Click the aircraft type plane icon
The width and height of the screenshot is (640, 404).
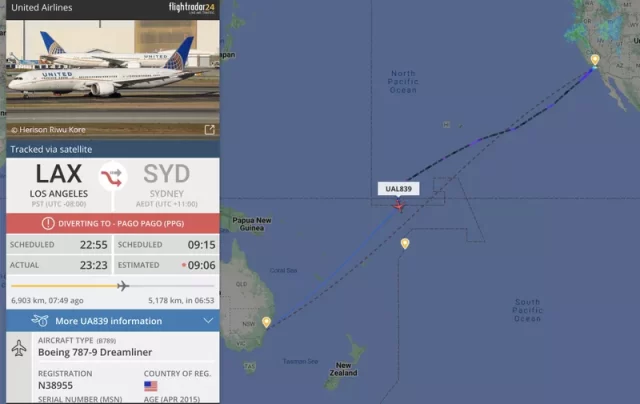click(x=19, y=348)
